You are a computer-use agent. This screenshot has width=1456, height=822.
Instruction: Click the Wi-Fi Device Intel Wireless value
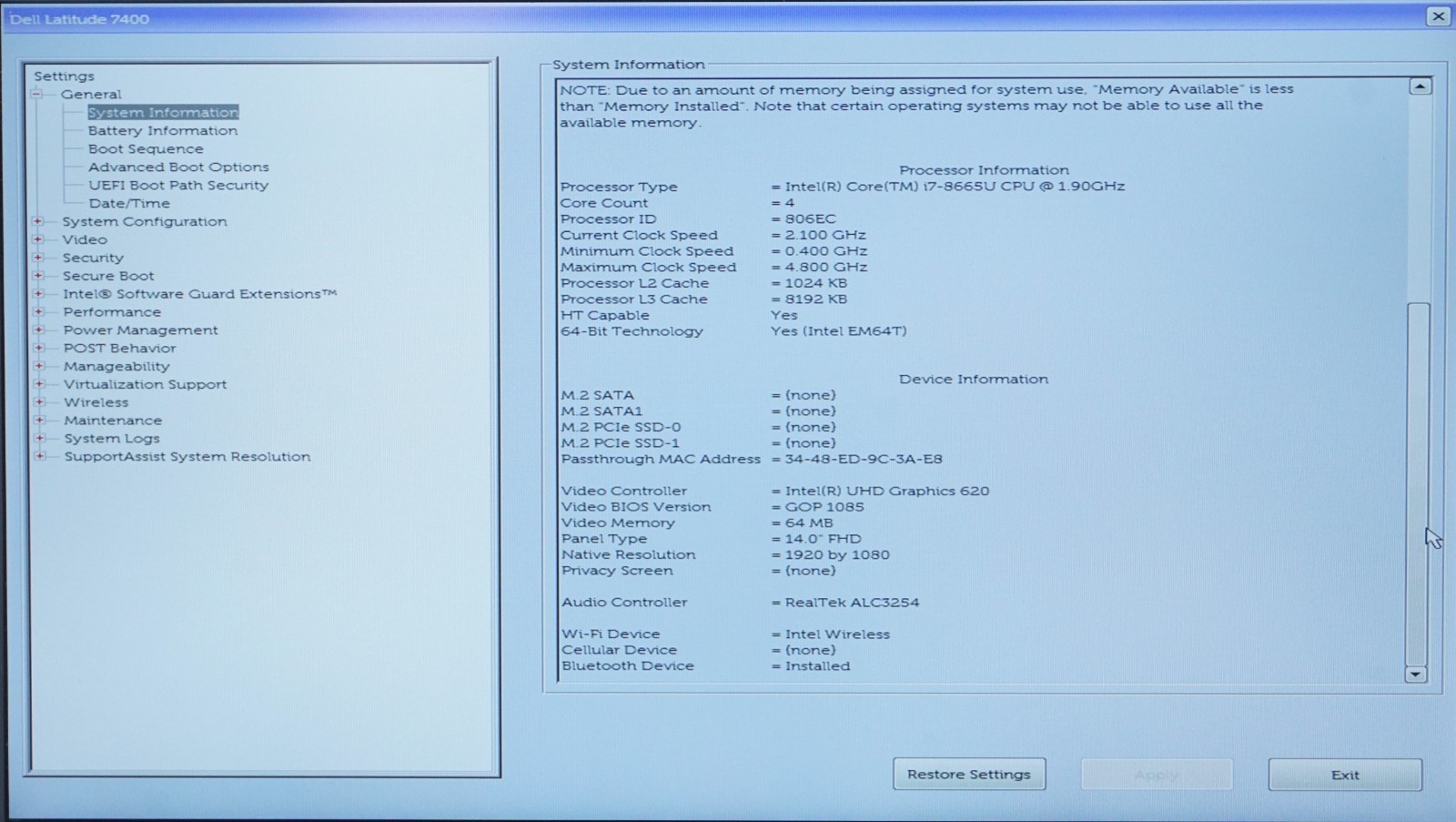pyautogui.click(x=837, y=634)
